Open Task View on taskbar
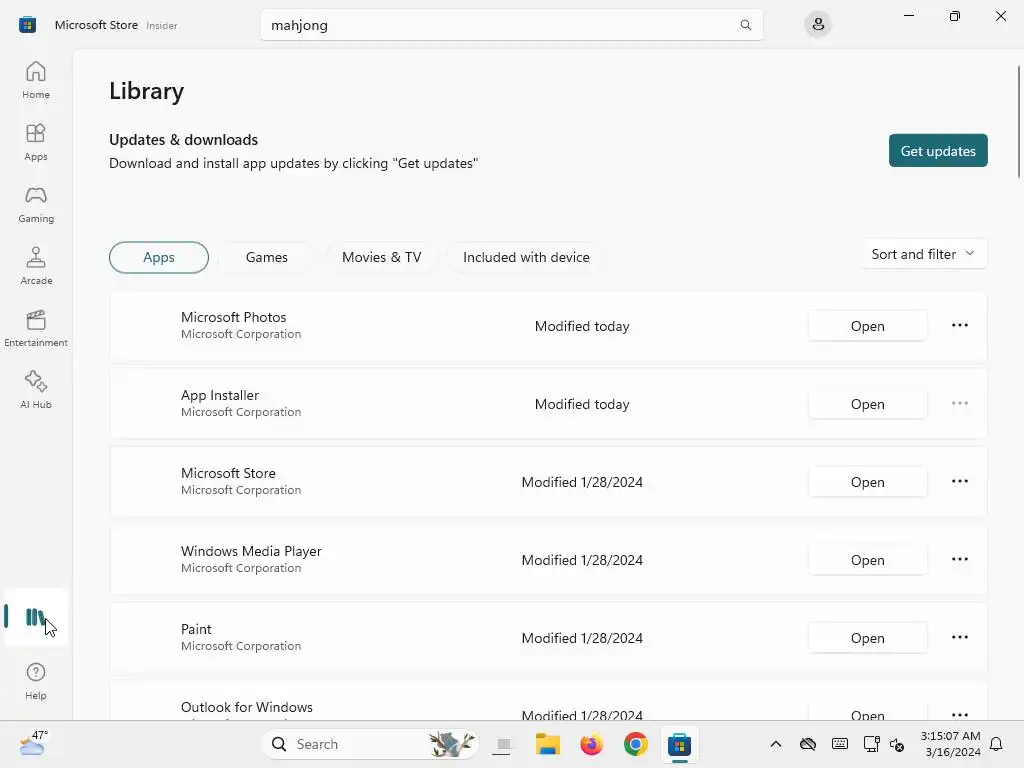The image size is (1024, 768). click(504, 744)
